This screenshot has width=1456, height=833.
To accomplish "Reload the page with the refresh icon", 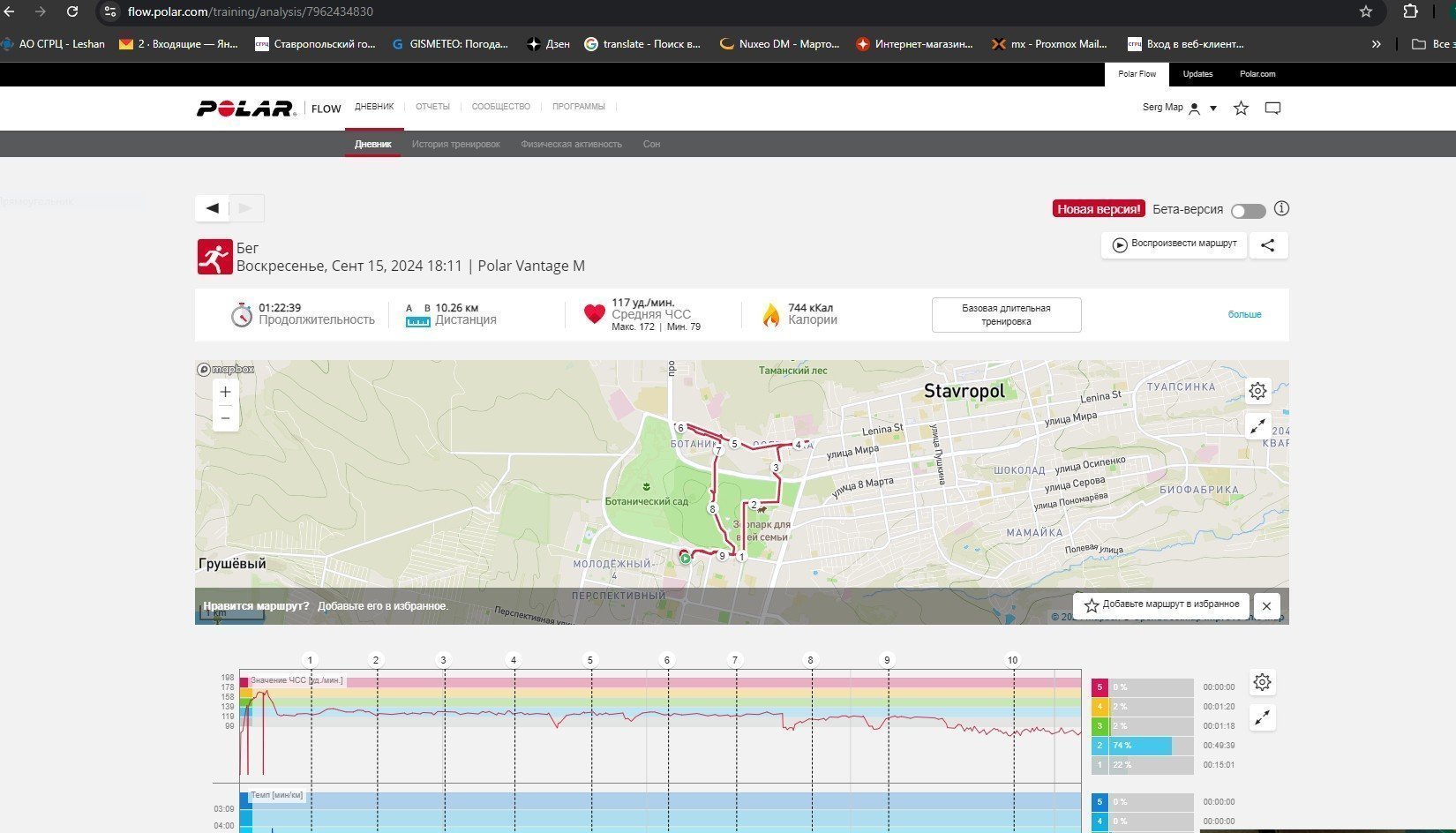I will [x=72, y=11].
